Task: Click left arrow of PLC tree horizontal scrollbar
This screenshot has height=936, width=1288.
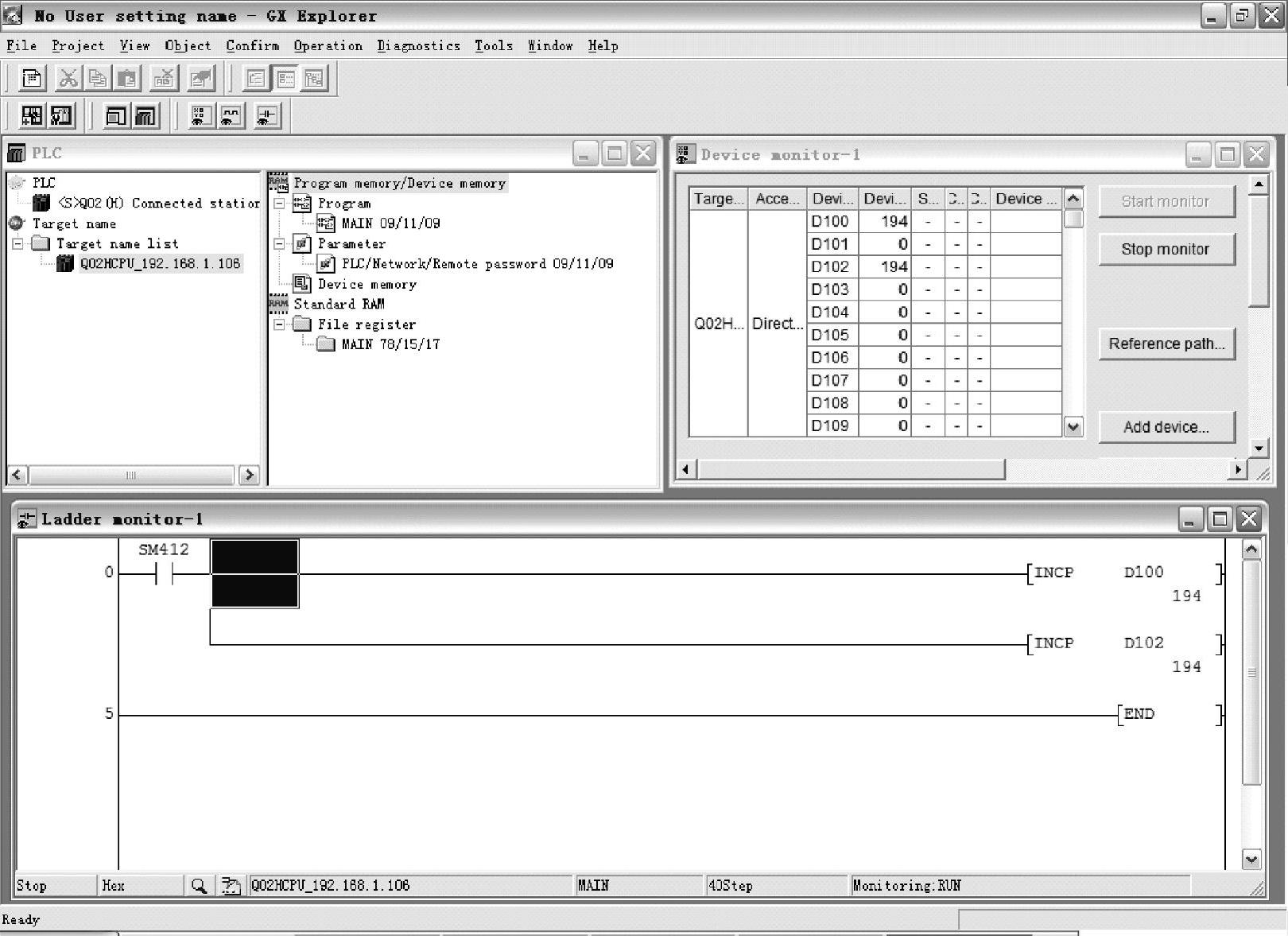Action: click(x=17, y=475)
